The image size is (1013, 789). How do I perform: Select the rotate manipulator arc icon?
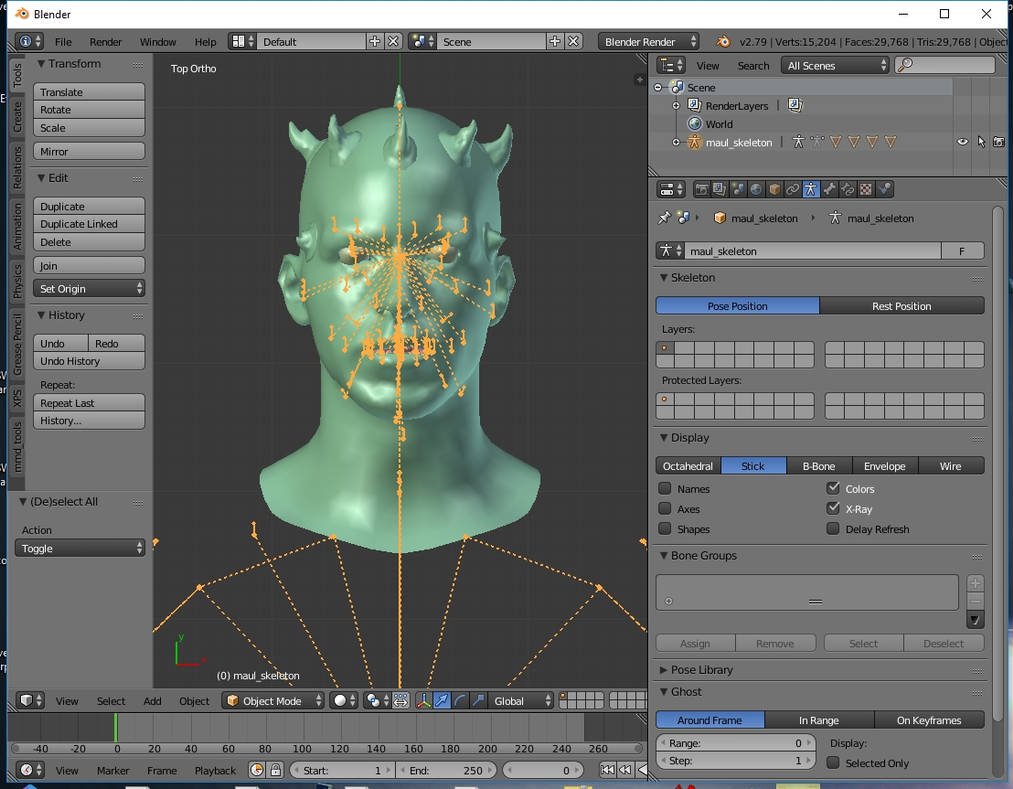(x=460, y=700)
